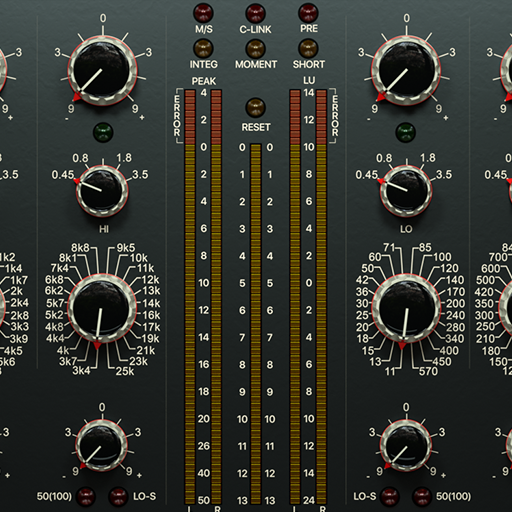Click the LU left meter bar
This screenshot has height=512, width=512.
pyautogui.click(x=295, y=296)
